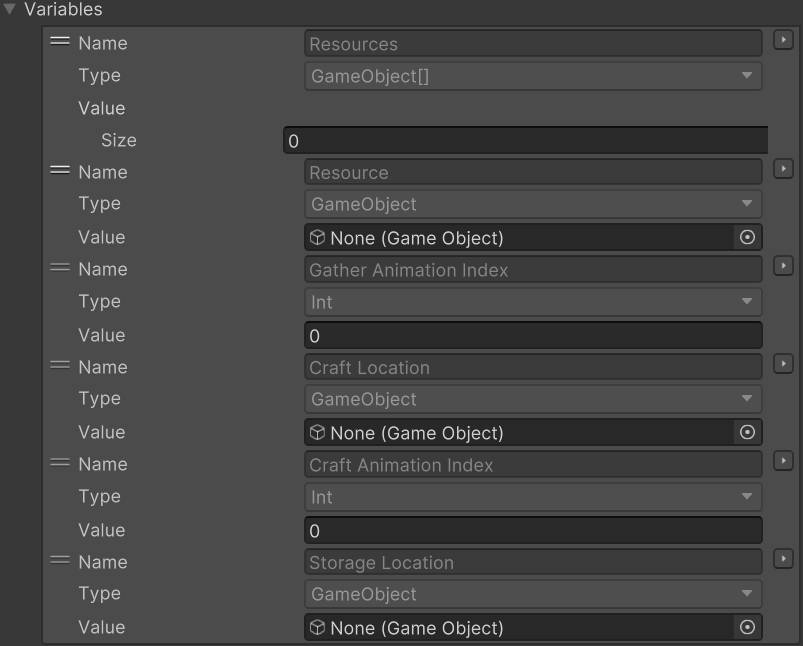Screen dimensions: 803x646
Task: Click the Resources name text field
Action: pos(533,44)
